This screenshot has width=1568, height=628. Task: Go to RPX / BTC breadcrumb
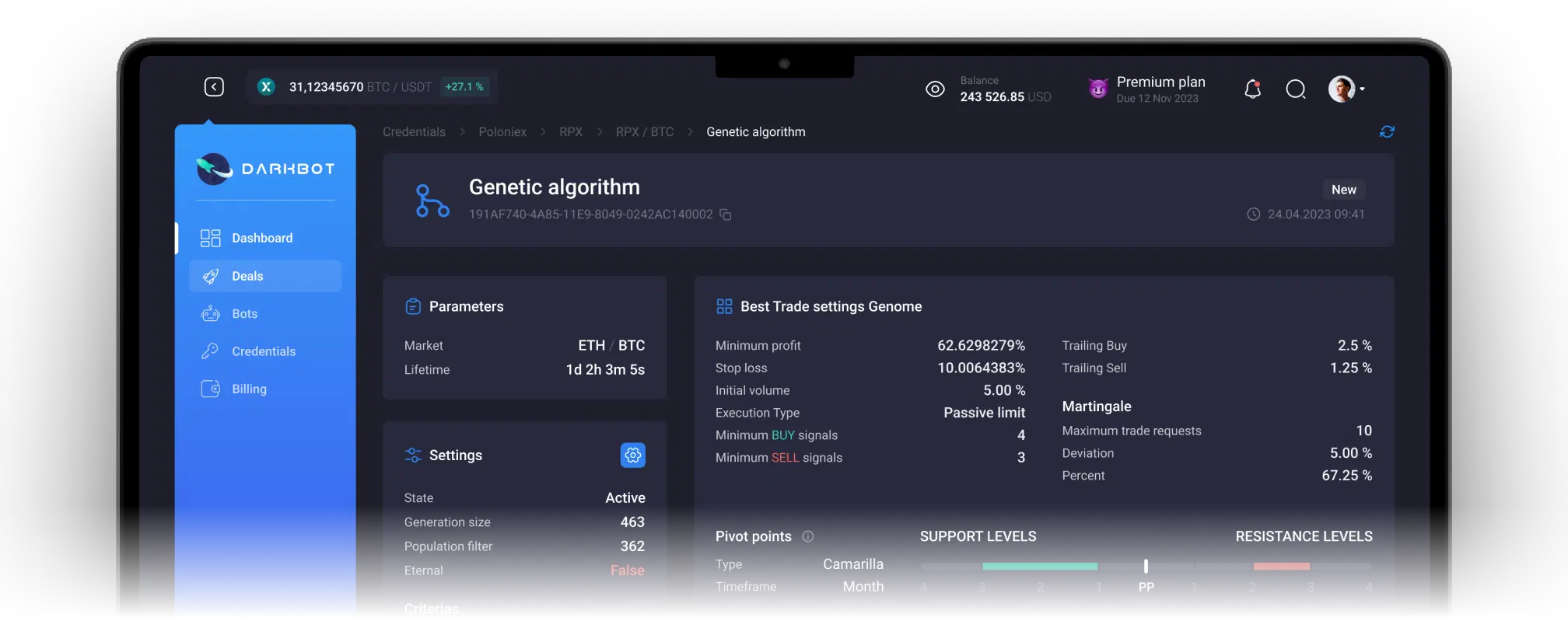[x=645, y=132]
